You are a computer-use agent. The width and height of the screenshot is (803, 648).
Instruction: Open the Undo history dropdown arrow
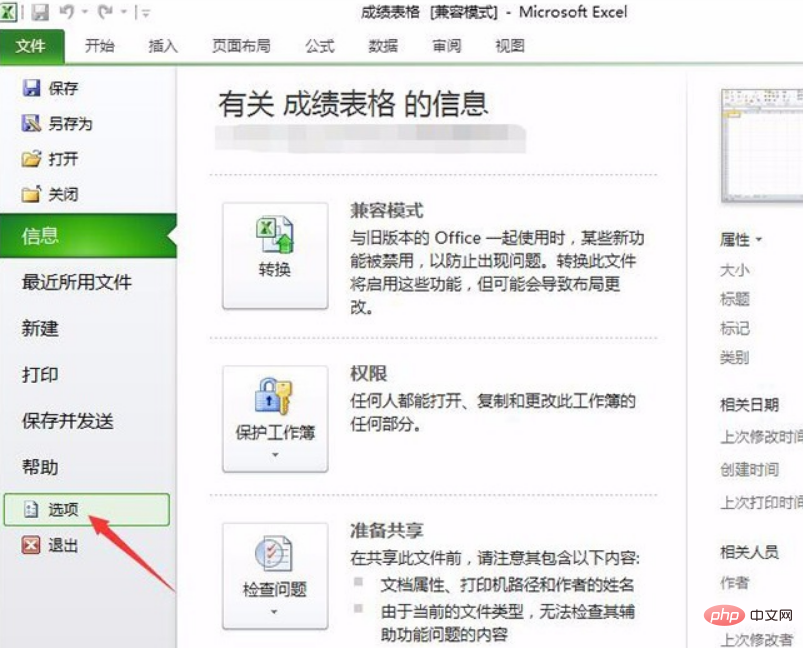coord(84,12)
